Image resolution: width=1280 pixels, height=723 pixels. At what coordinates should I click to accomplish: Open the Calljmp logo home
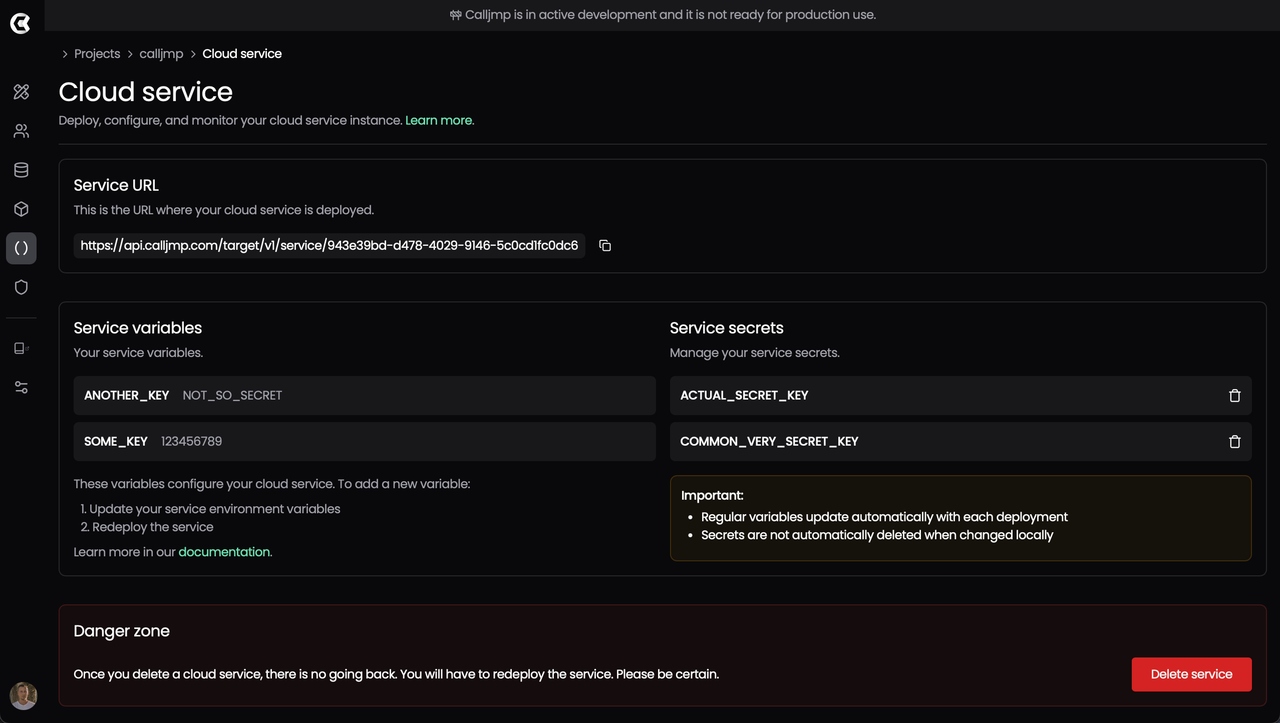20,23
